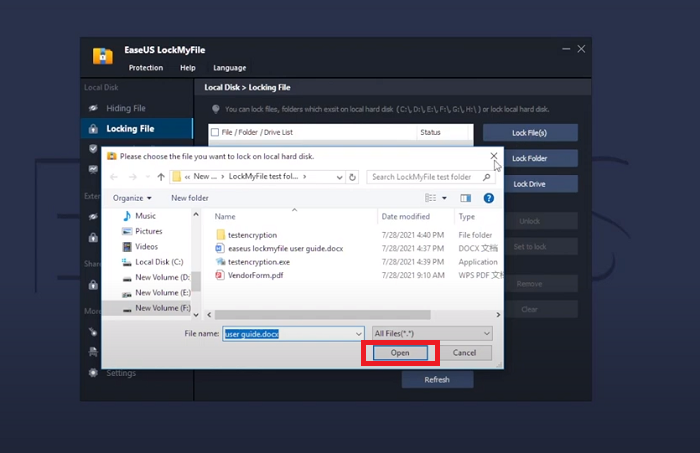The height and width of the screenshot is (453, 700).
Task: Open the Language menu
Action: click(229, 68)
